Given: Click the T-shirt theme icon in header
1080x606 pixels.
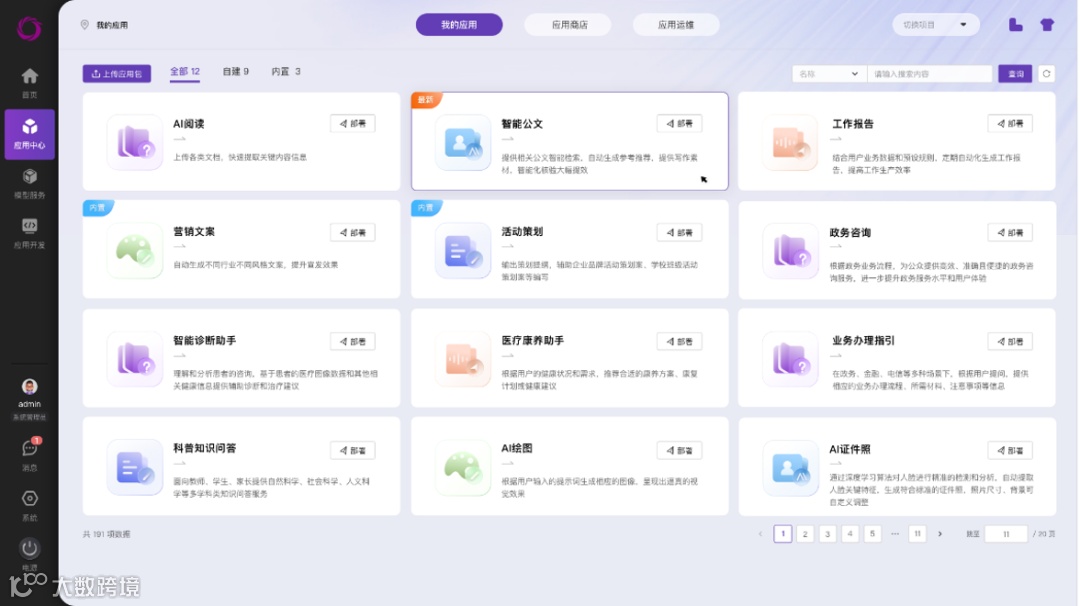Looking at the screenshot, I should 1047,25.
